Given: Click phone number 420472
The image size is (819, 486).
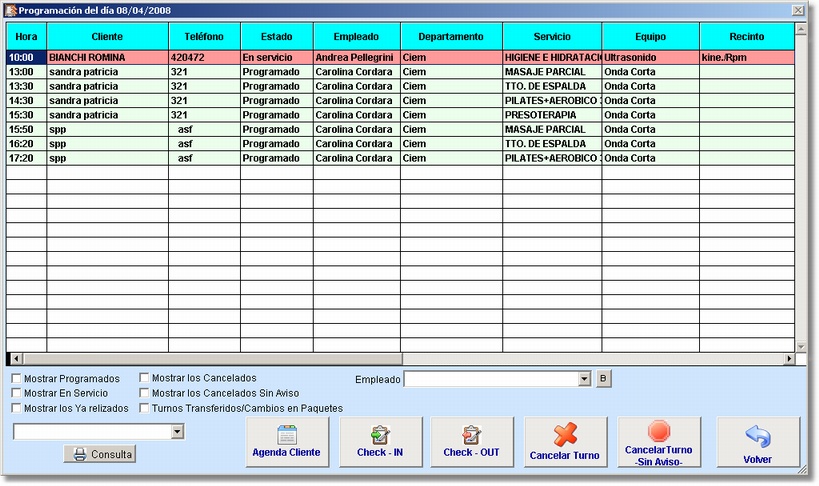Looking at the screenshot, I should pos(204,57).
